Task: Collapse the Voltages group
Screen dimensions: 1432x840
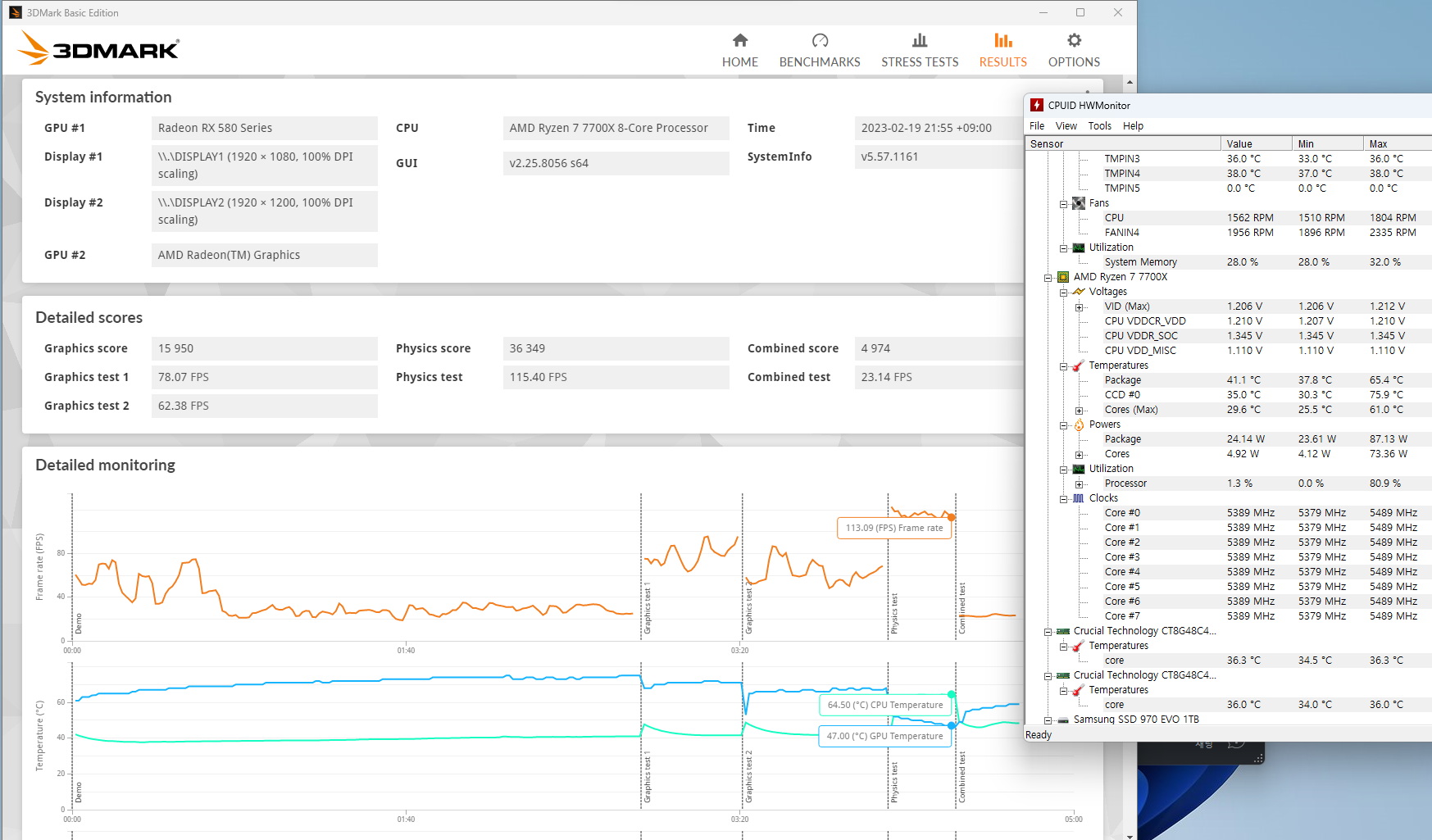Action: click(x=1064, y=293)
